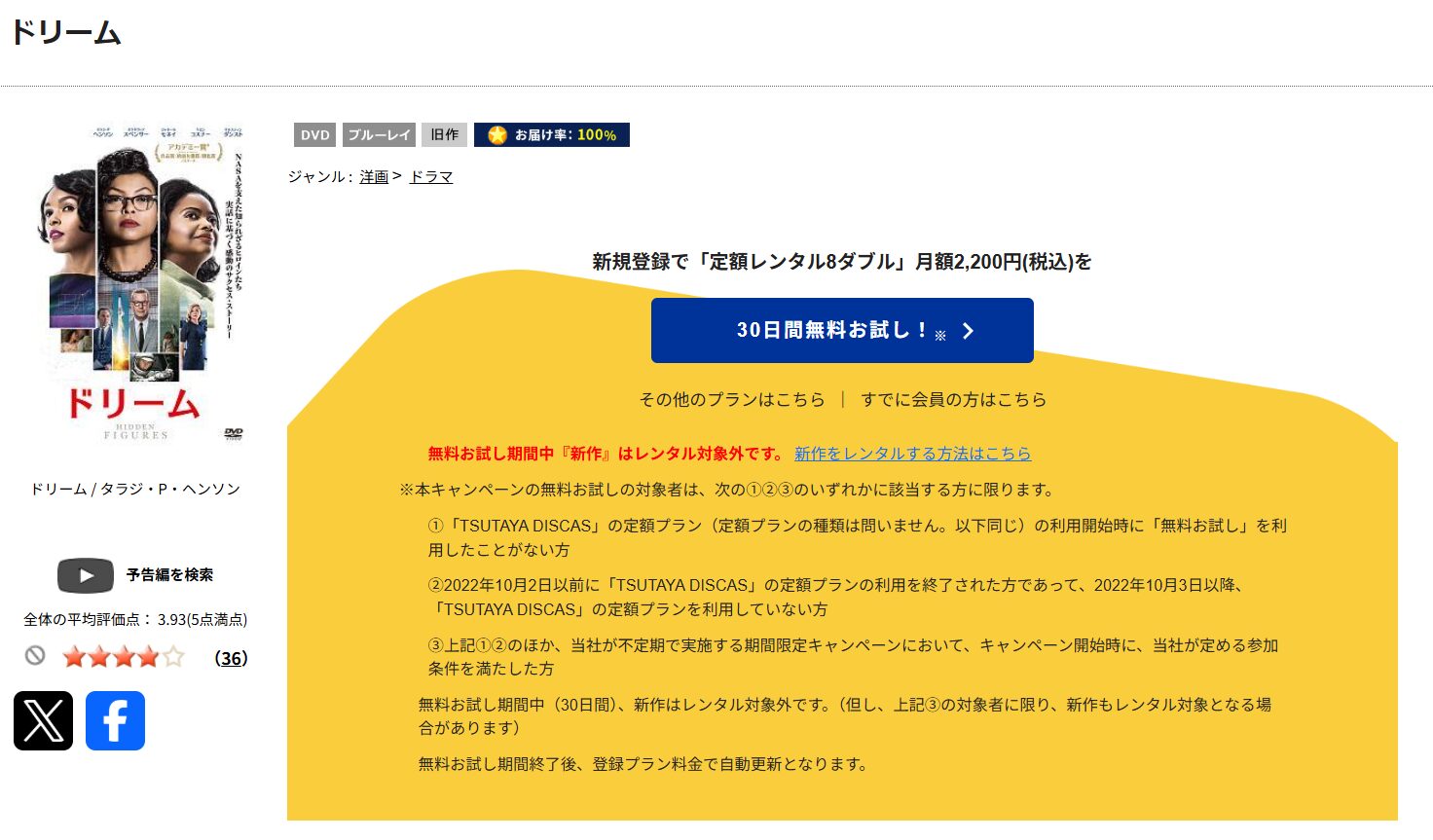This screenshot has height=840, width=1433.
Task: Share on X (Twitter) icon
Action: click(43, 720)
